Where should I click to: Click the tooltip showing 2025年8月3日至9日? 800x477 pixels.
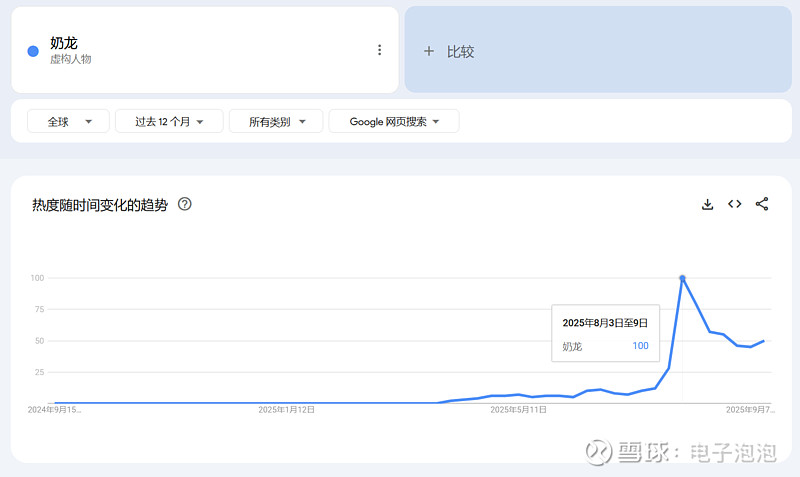tap(605, 334)
